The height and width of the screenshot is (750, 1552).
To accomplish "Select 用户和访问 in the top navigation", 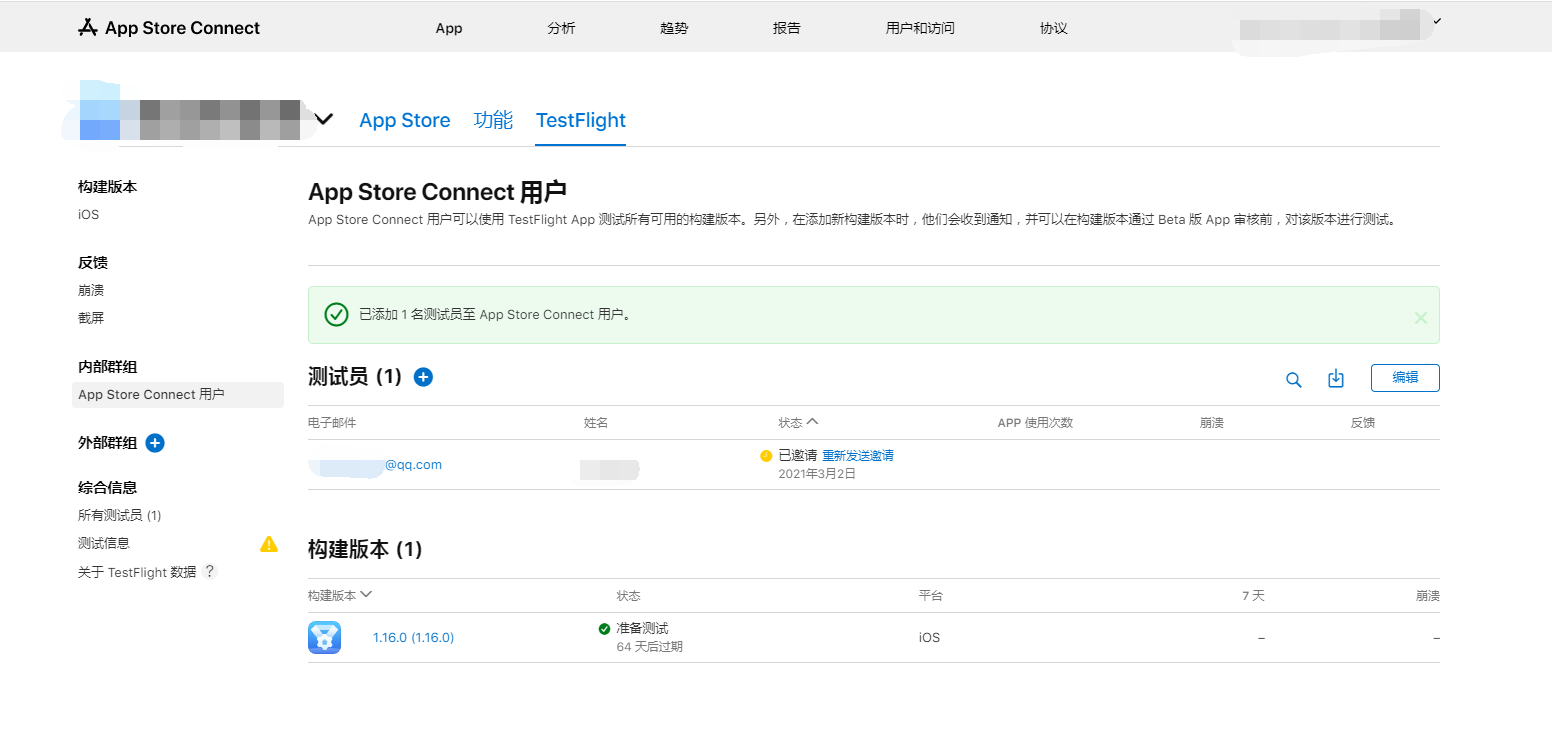I will coord(919,28).
